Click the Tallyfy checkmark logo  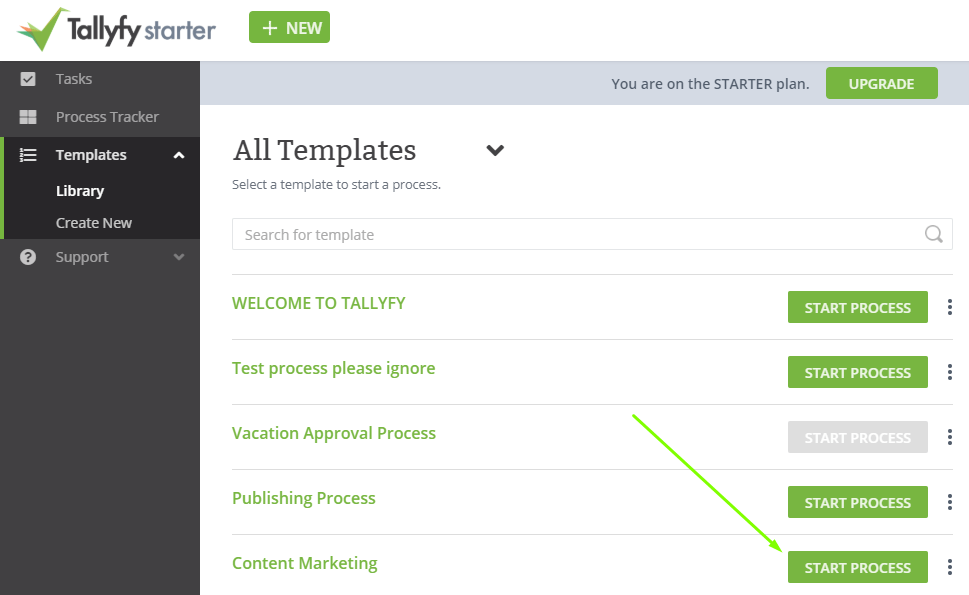point(42,27)
